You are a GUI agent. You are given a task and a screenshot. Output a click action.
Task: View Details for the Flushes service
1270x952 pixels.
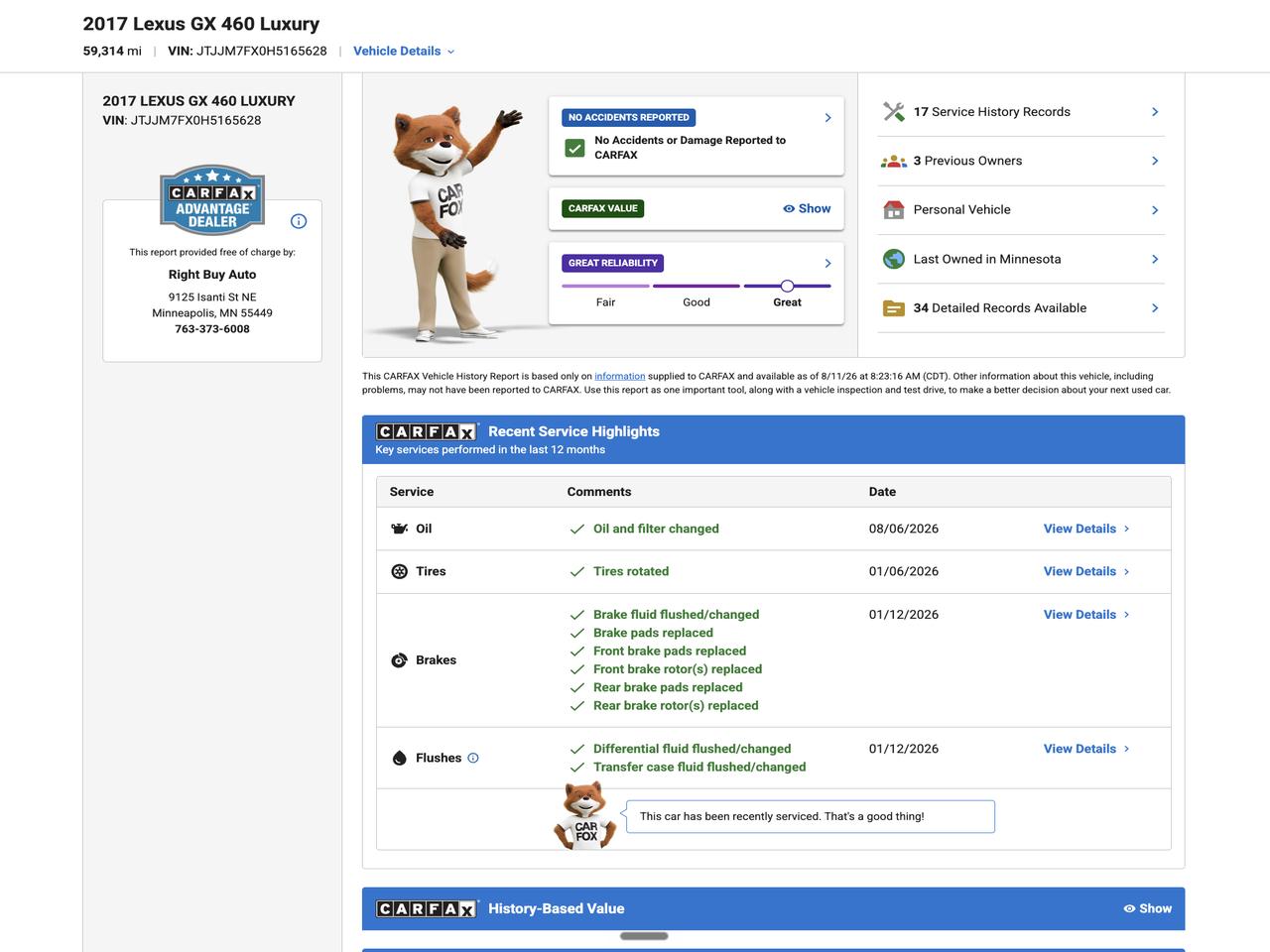coord(1086,749)
